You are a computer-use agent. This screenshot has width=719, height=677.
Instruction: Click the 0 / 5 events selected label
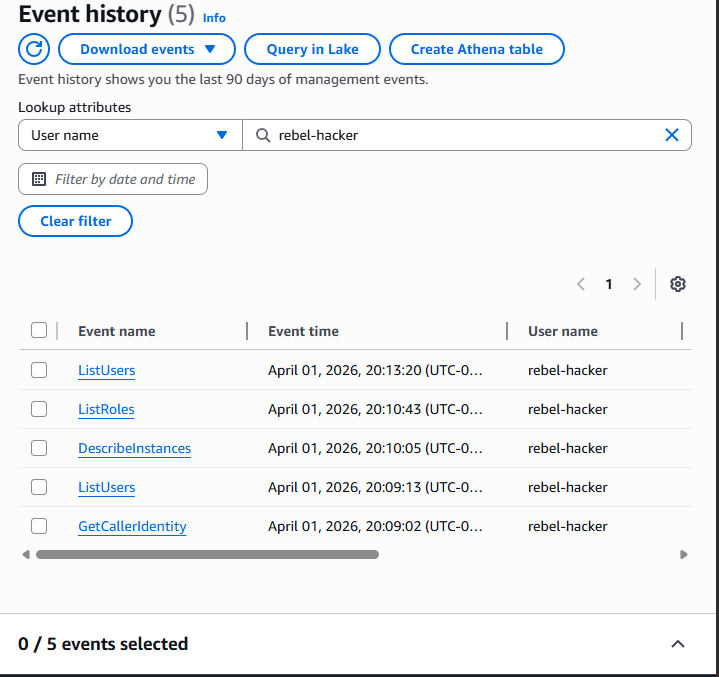(x=103, y=644)
